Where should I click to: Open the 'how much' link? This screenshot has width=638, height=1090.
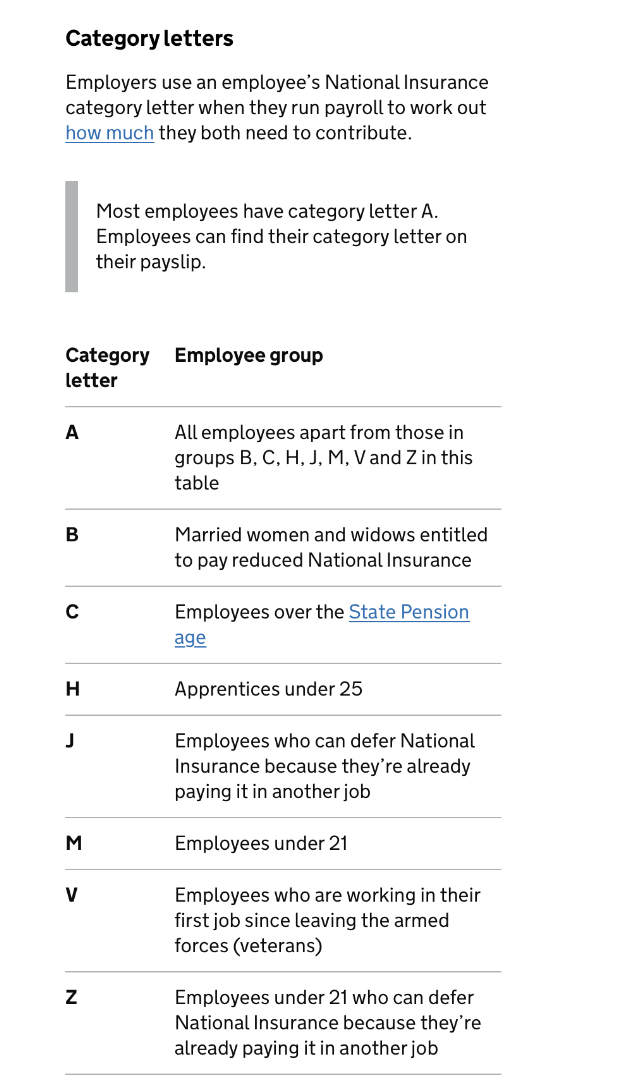click(110, 133)
